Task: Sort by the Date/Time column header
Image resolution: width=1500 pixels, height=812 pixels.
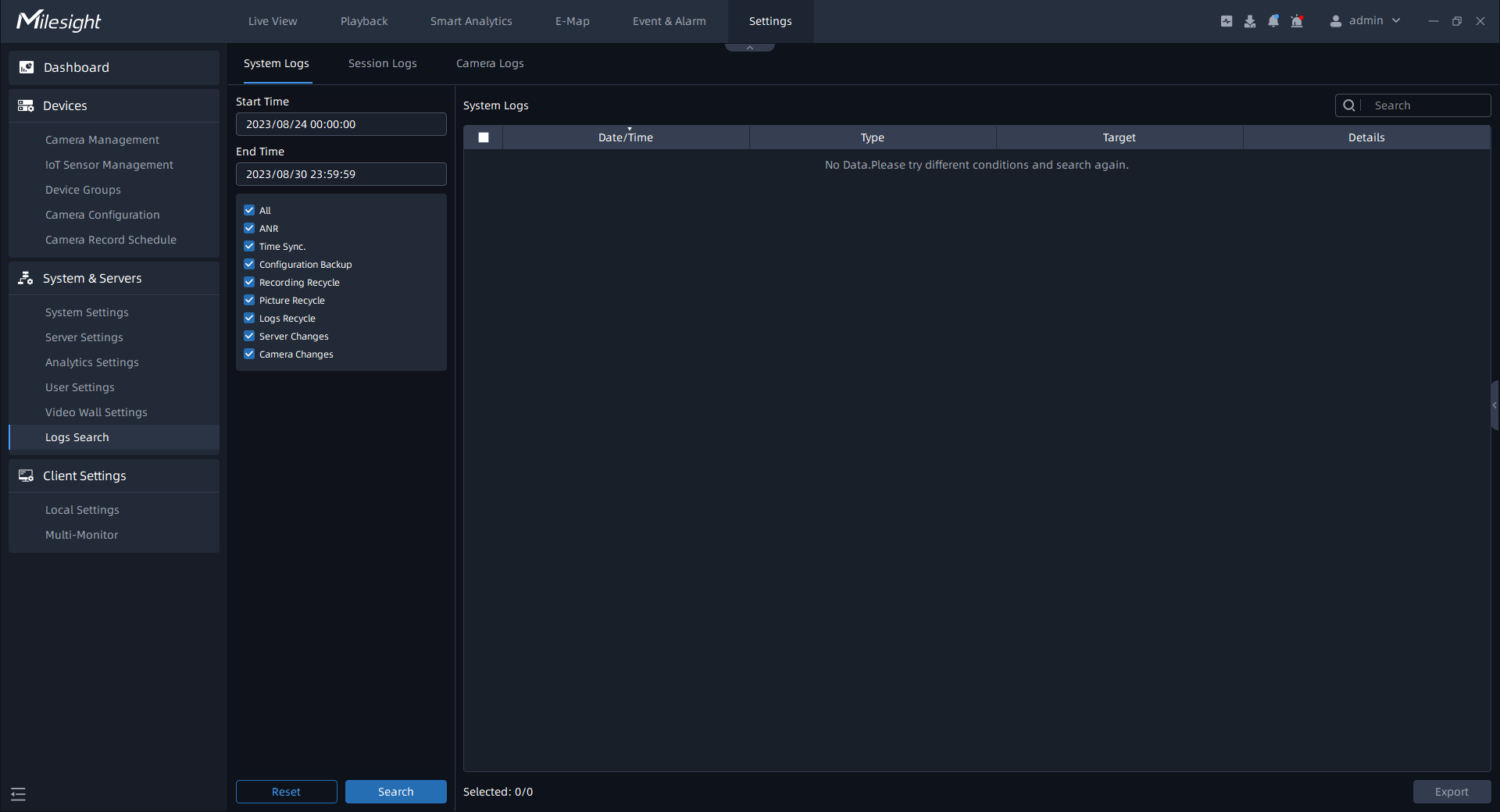Action: point(625,137)
